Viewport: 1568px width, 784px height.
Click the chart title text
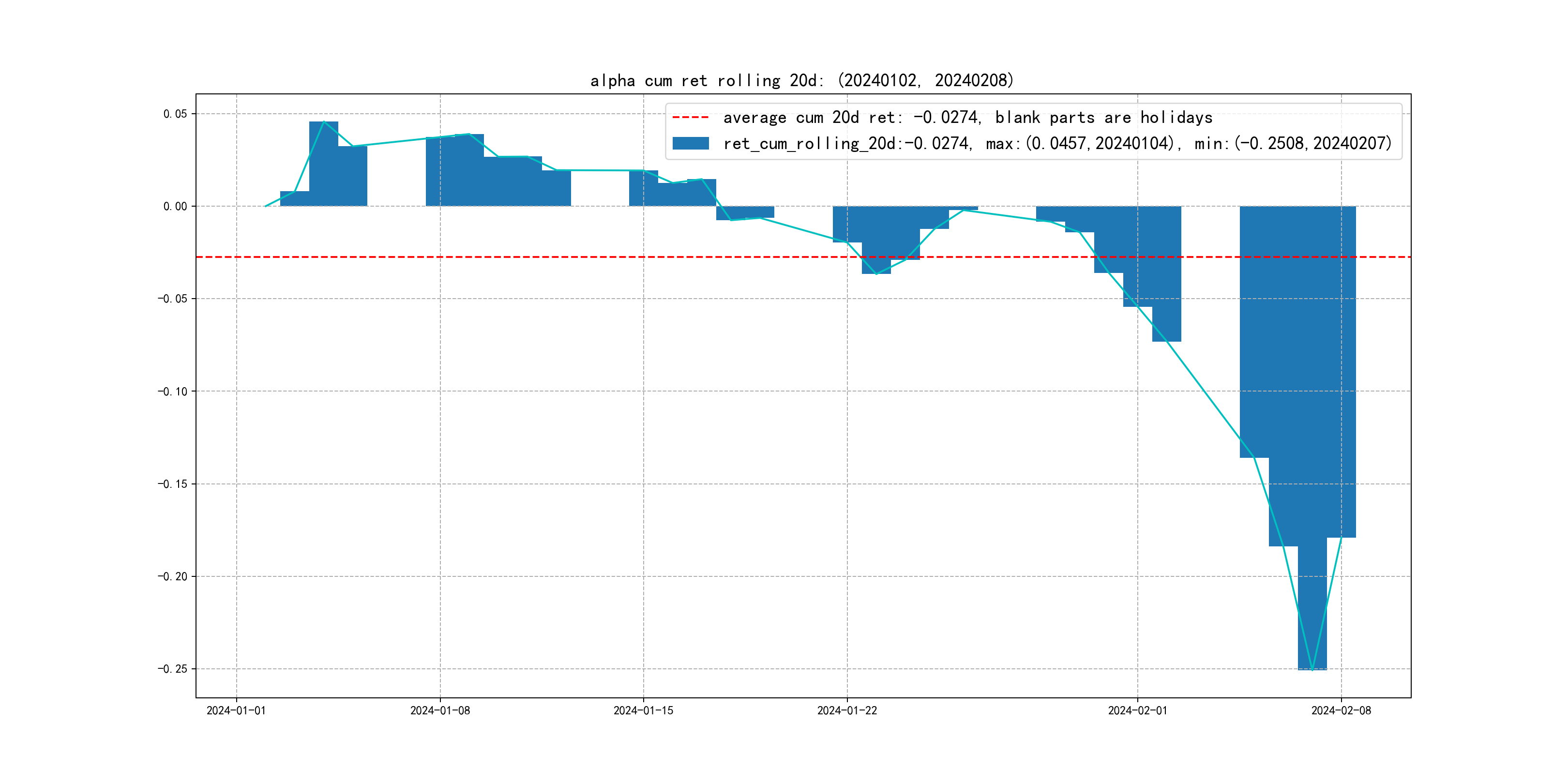[801, 80]
